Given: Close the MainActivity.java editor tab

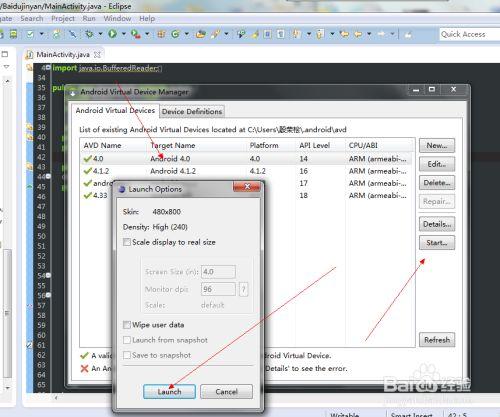Looking at the screenshot, I should click(x=97, y=54).
